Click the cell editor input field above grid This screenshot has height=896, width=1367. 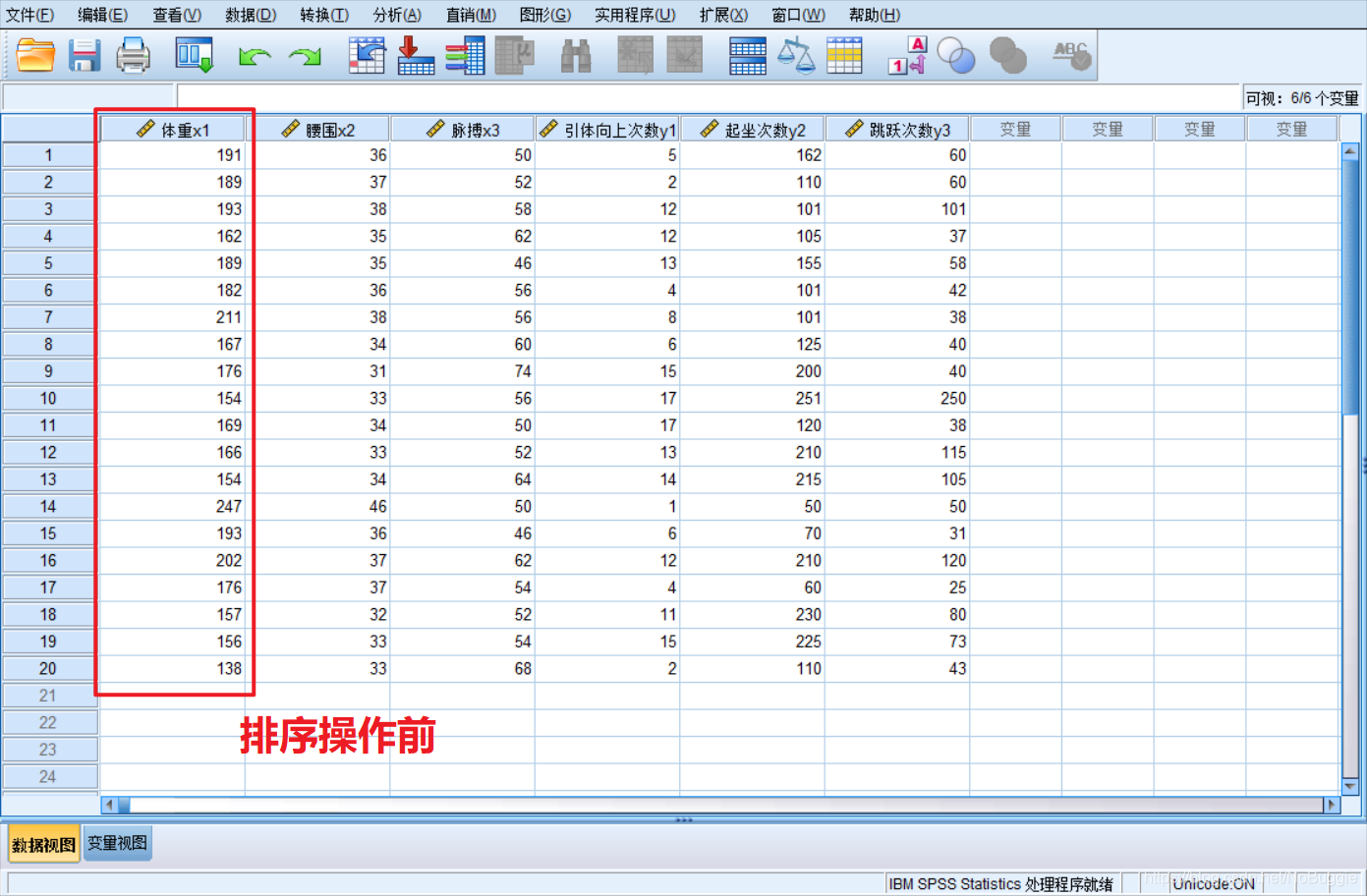(x=708, y=97)
